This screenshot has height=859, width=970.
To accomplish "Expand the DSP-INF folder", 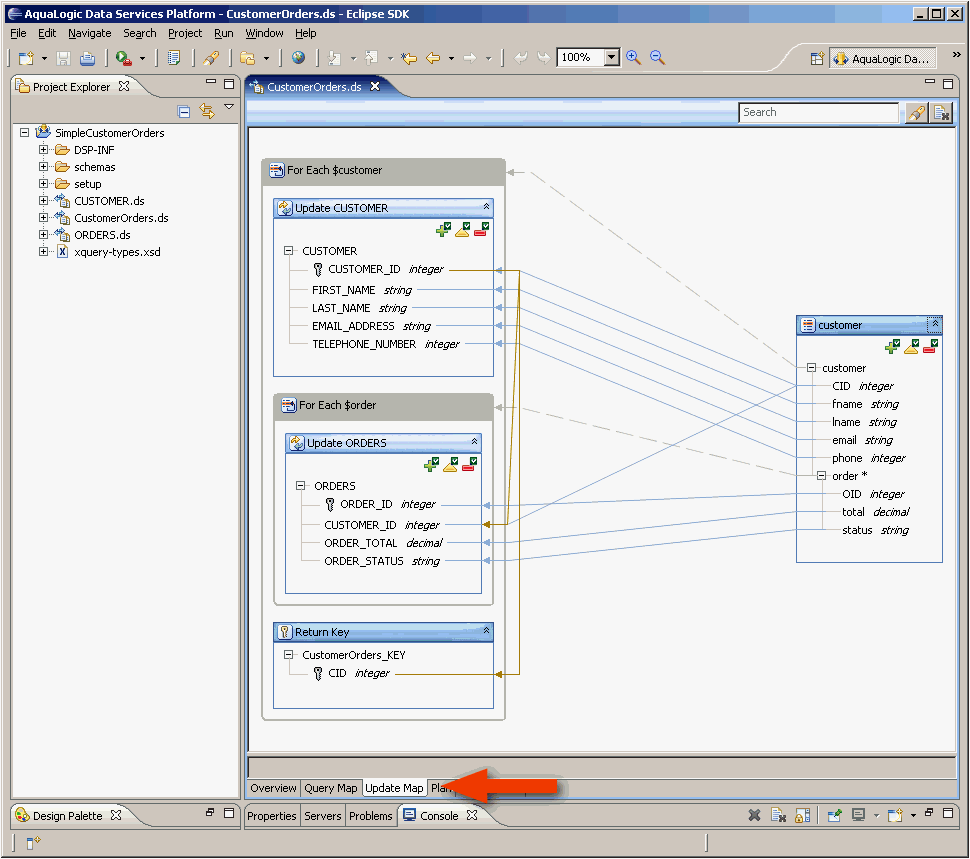I will [x=43, y=150].
